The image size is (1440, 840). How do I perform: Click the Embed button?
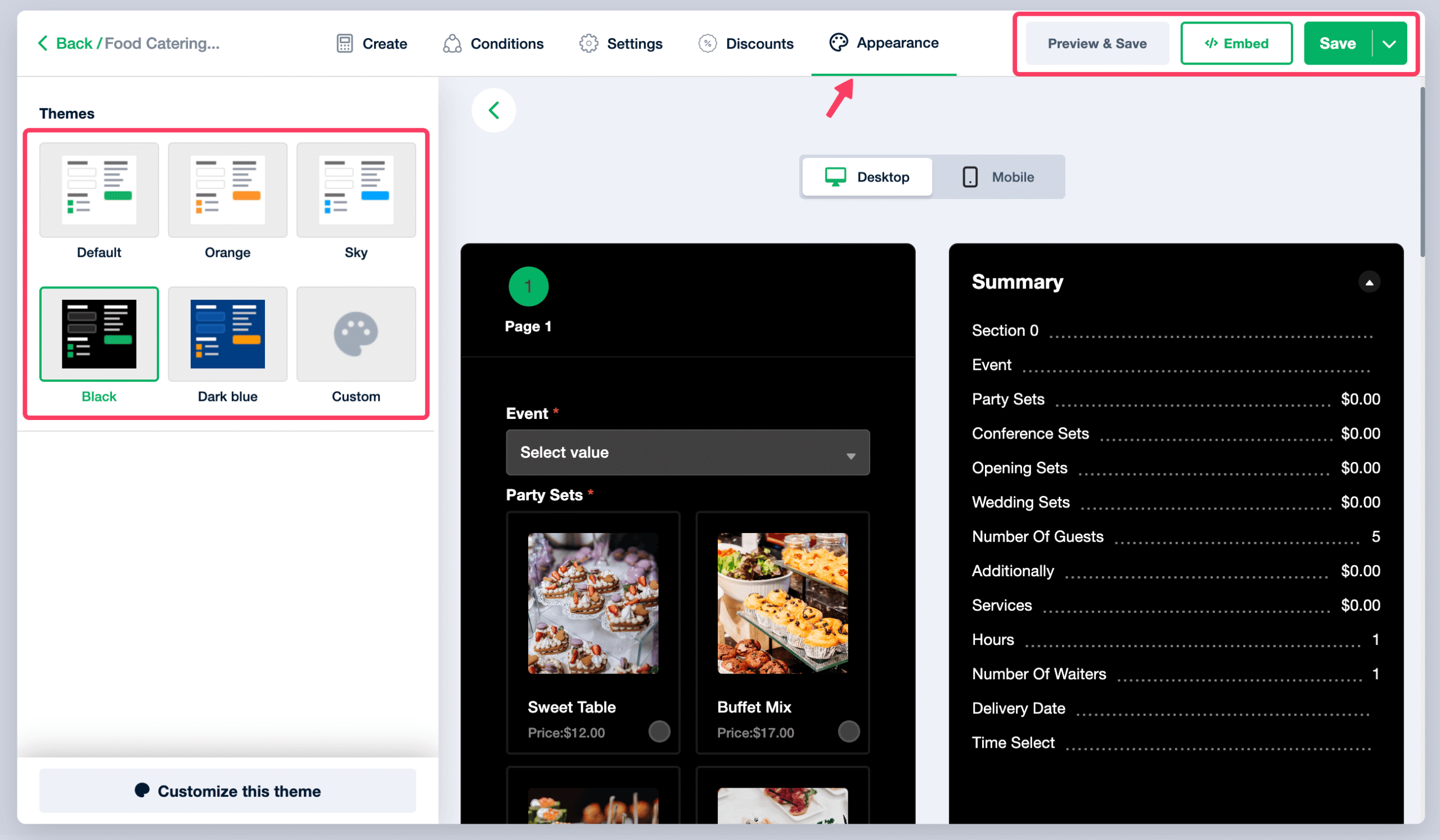1236,43
